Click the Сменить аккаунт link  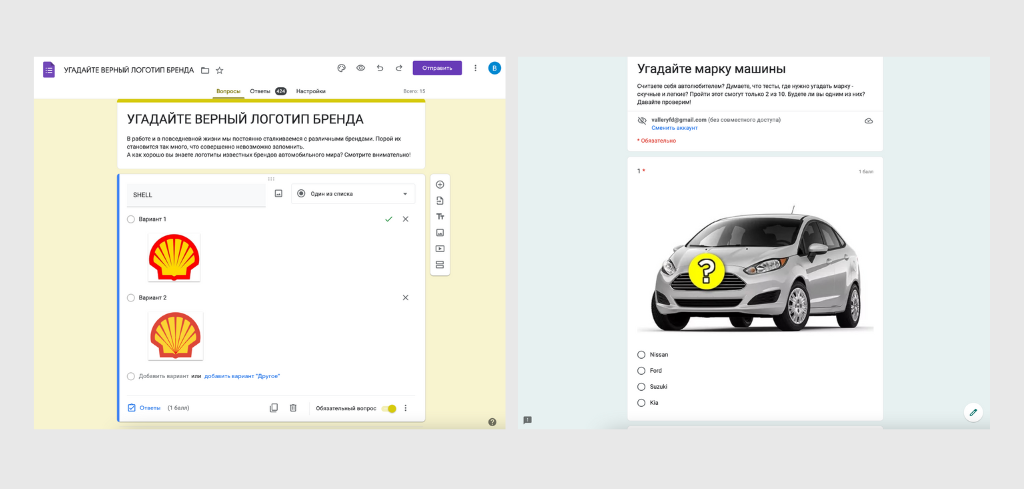[x=674, y=128]
